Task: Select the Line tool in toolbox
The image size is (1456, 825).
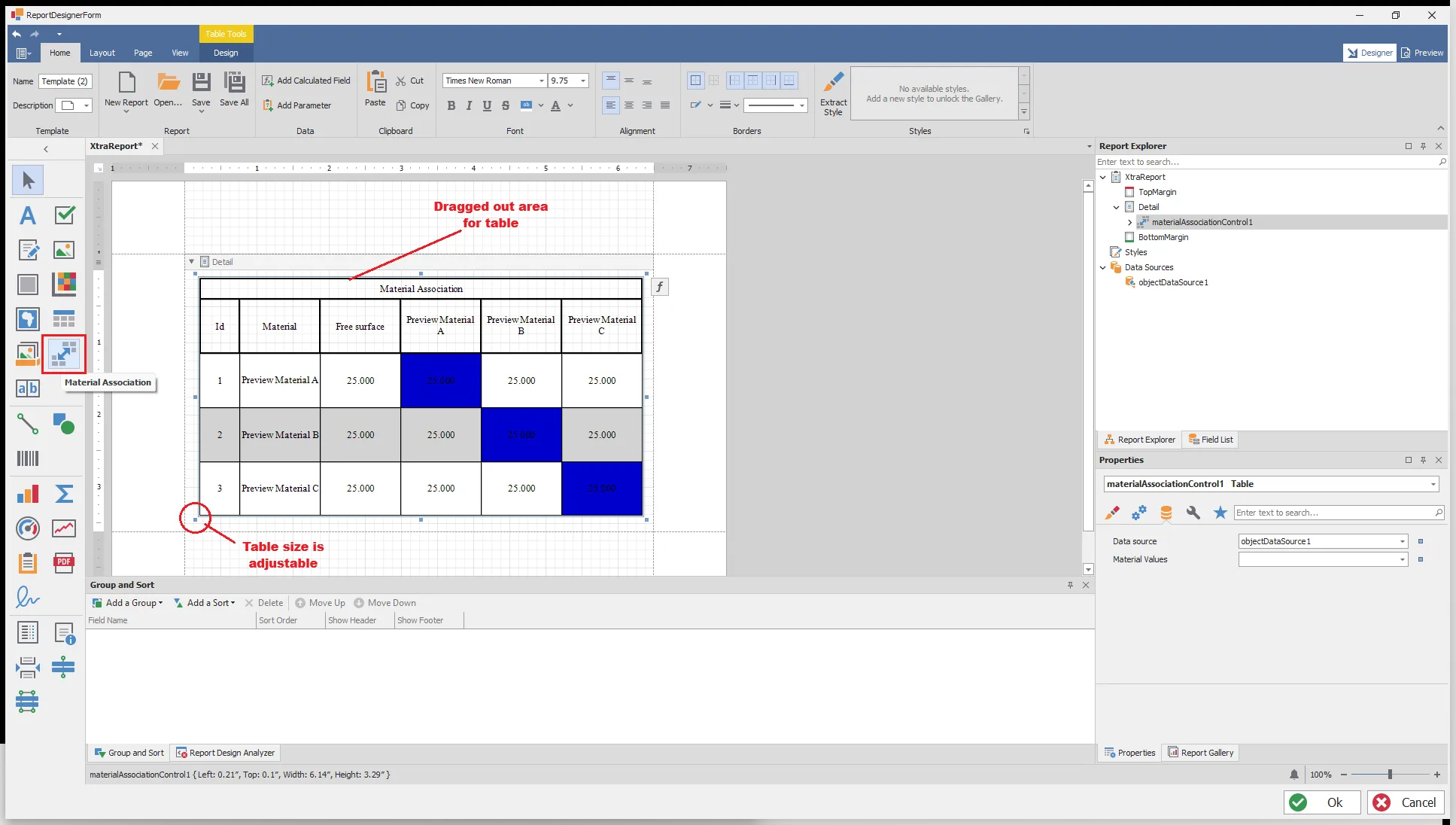Action: 28,424
